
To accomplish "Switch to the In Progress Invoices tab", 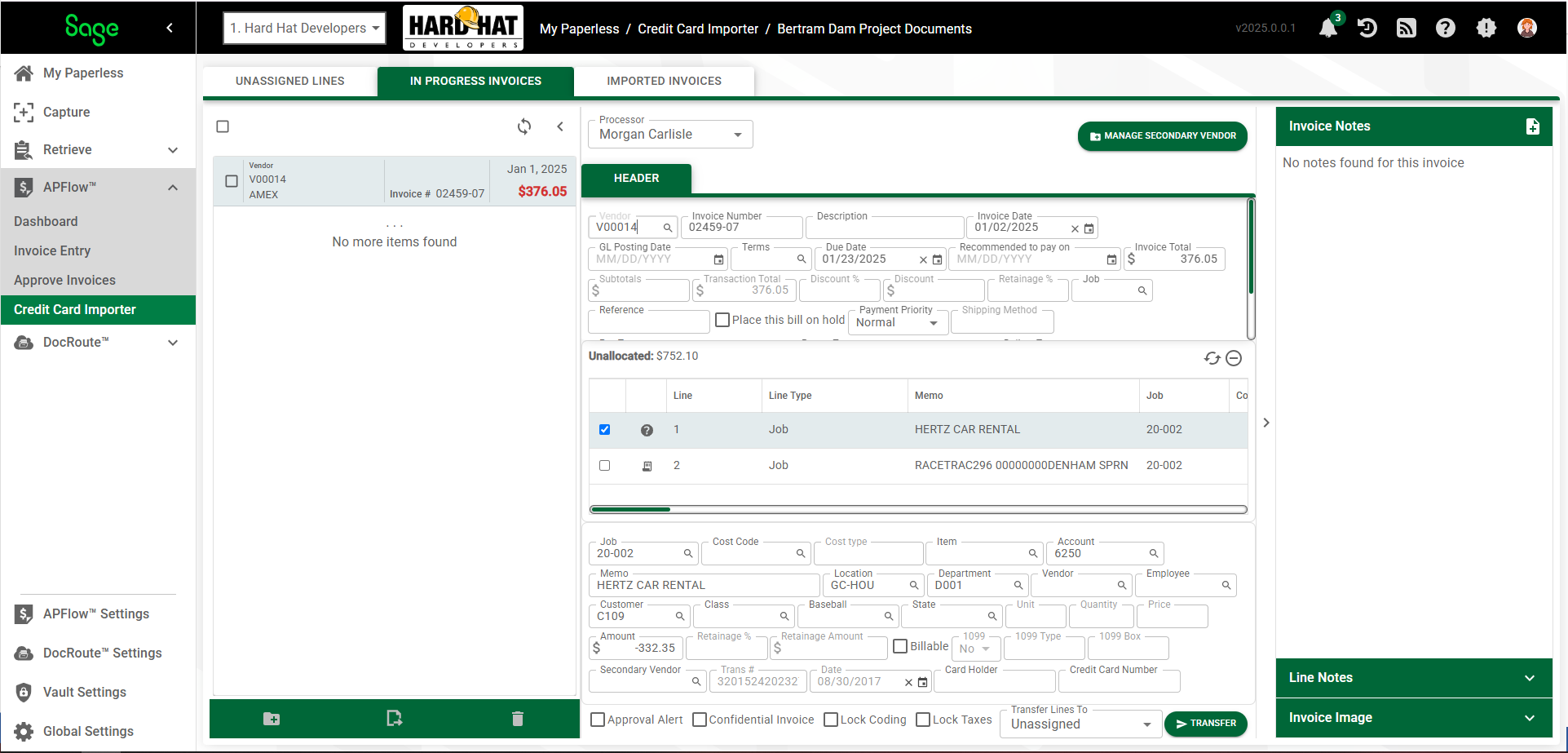I will [475, 81].
